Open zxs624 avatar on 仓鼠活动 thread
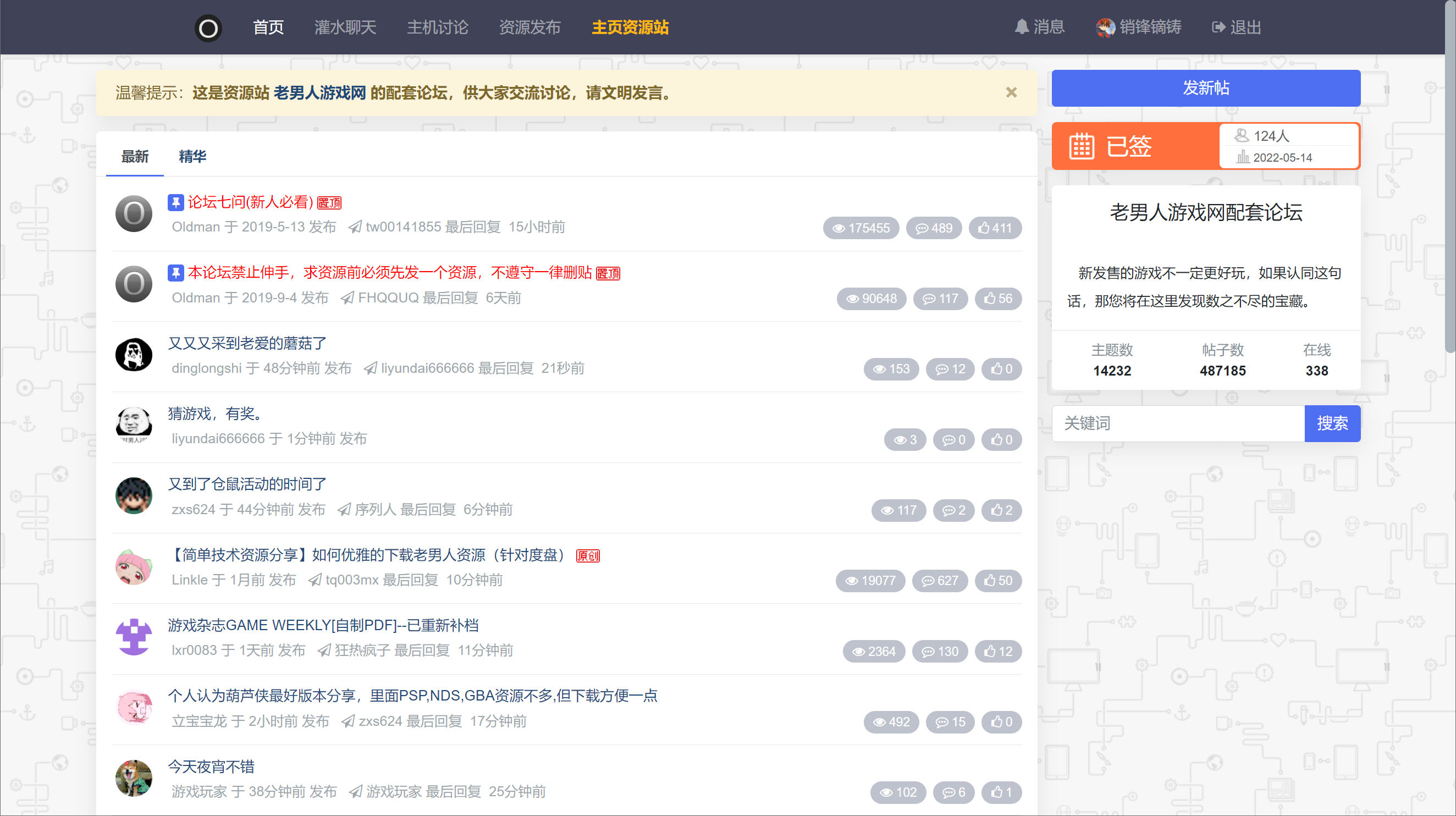The width and height of the screenshot is (1456, 816). coord(134,495)
